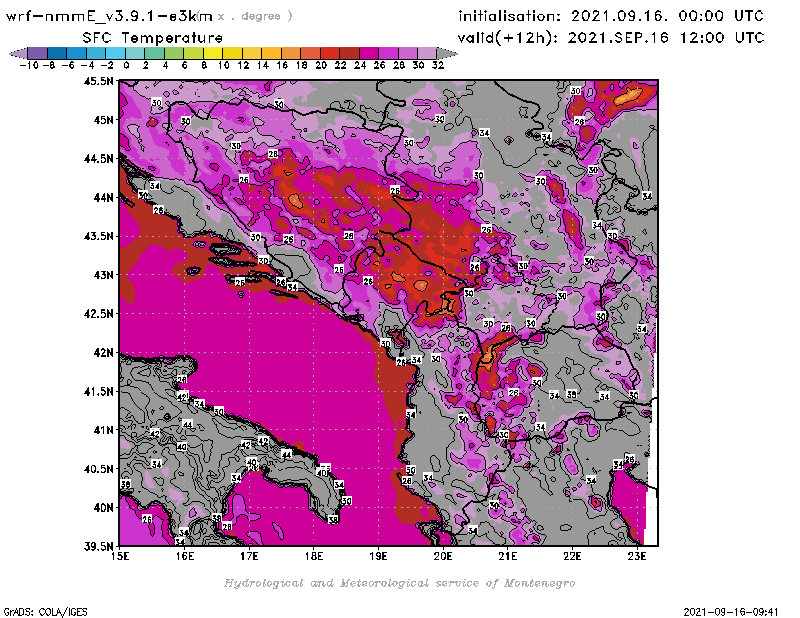Click the '39.5N' latitude axis label

(98, 547)
